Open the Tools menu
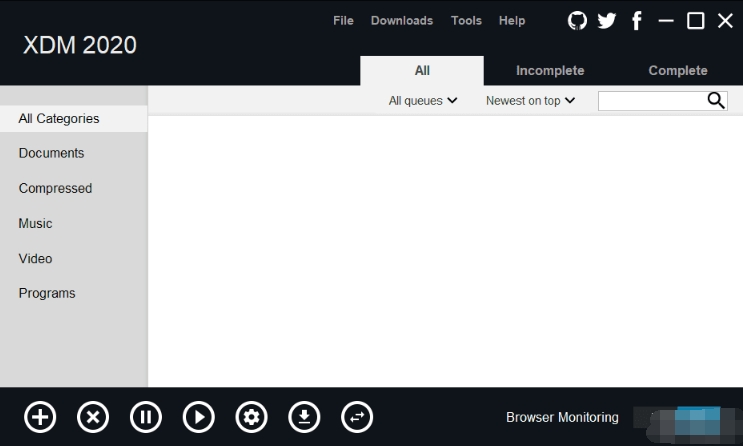This screenshot has width=743, height=446. pyautogui.click(x=466, y=21)
